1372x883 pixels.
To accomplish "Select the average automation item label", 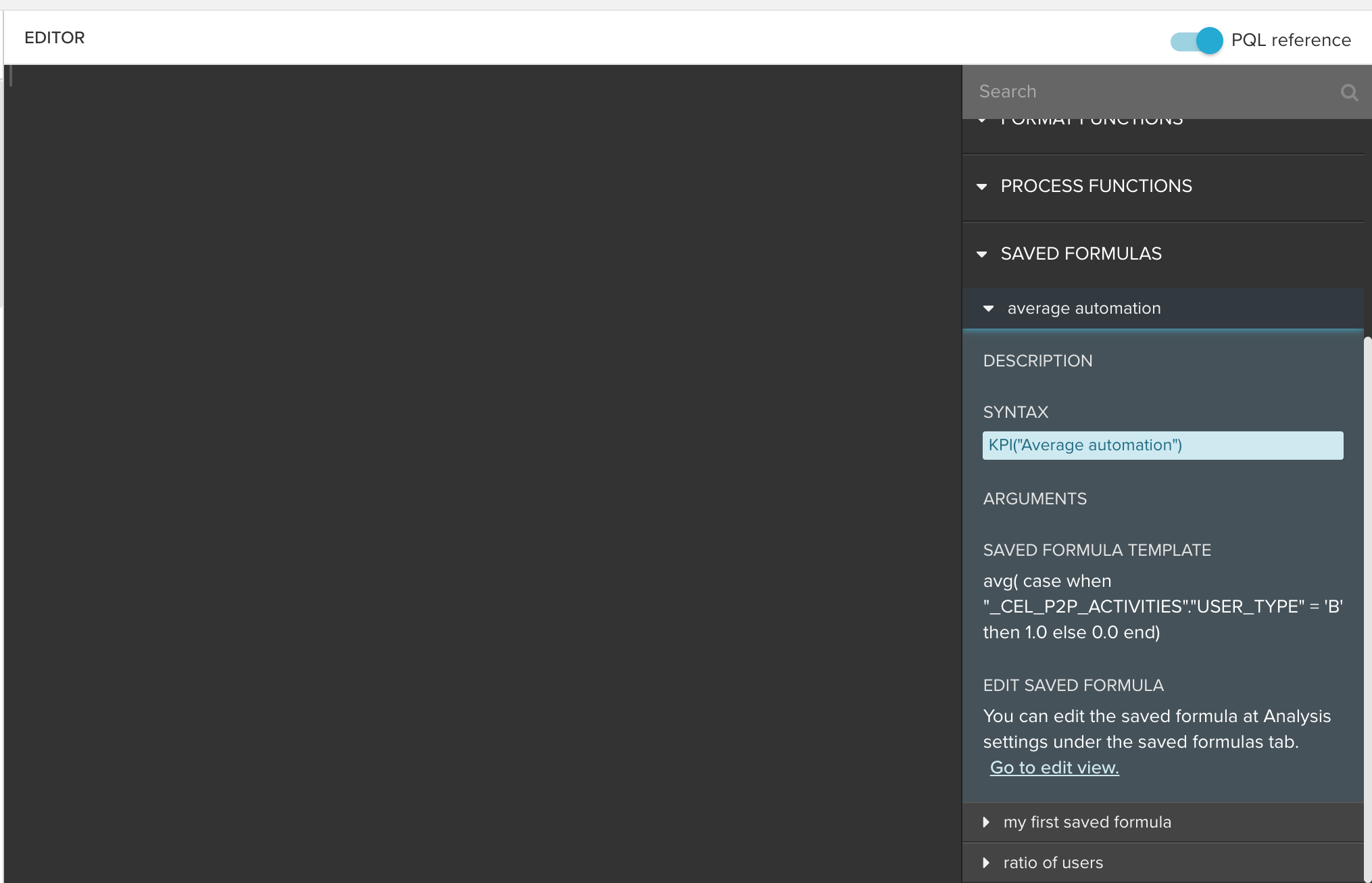I will click(x=1084, y=308).
